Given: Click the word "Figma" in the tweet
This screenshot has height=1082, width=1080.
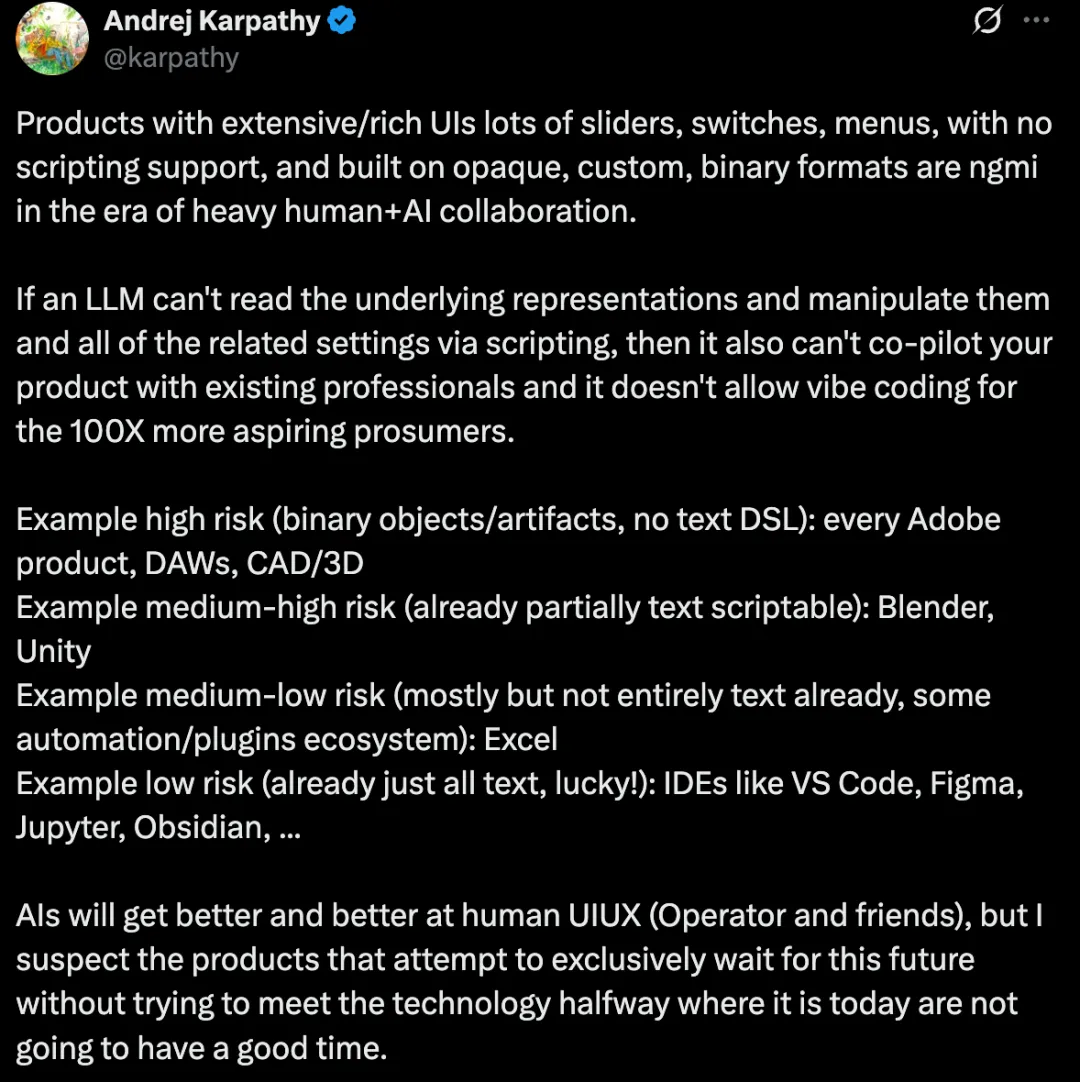Looking at the screenshot, I should (975, 783).
